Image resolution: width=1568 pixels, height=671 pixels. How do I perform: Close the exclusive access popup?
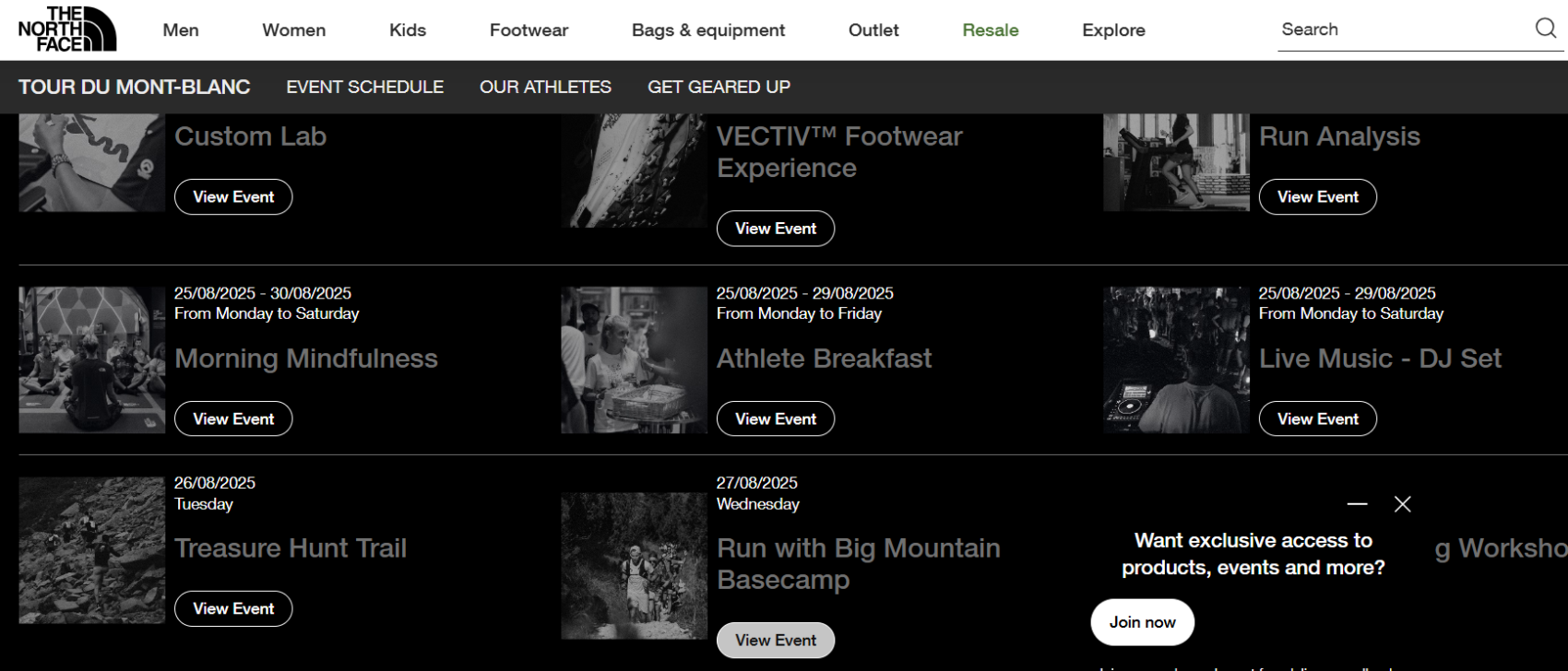tap(1403, 504)
